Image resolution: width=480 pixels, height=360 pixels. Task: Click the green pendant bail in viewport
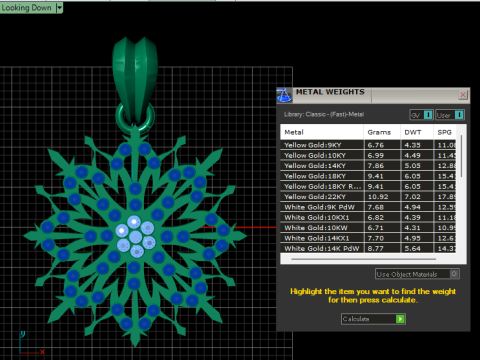coord(135,78)
